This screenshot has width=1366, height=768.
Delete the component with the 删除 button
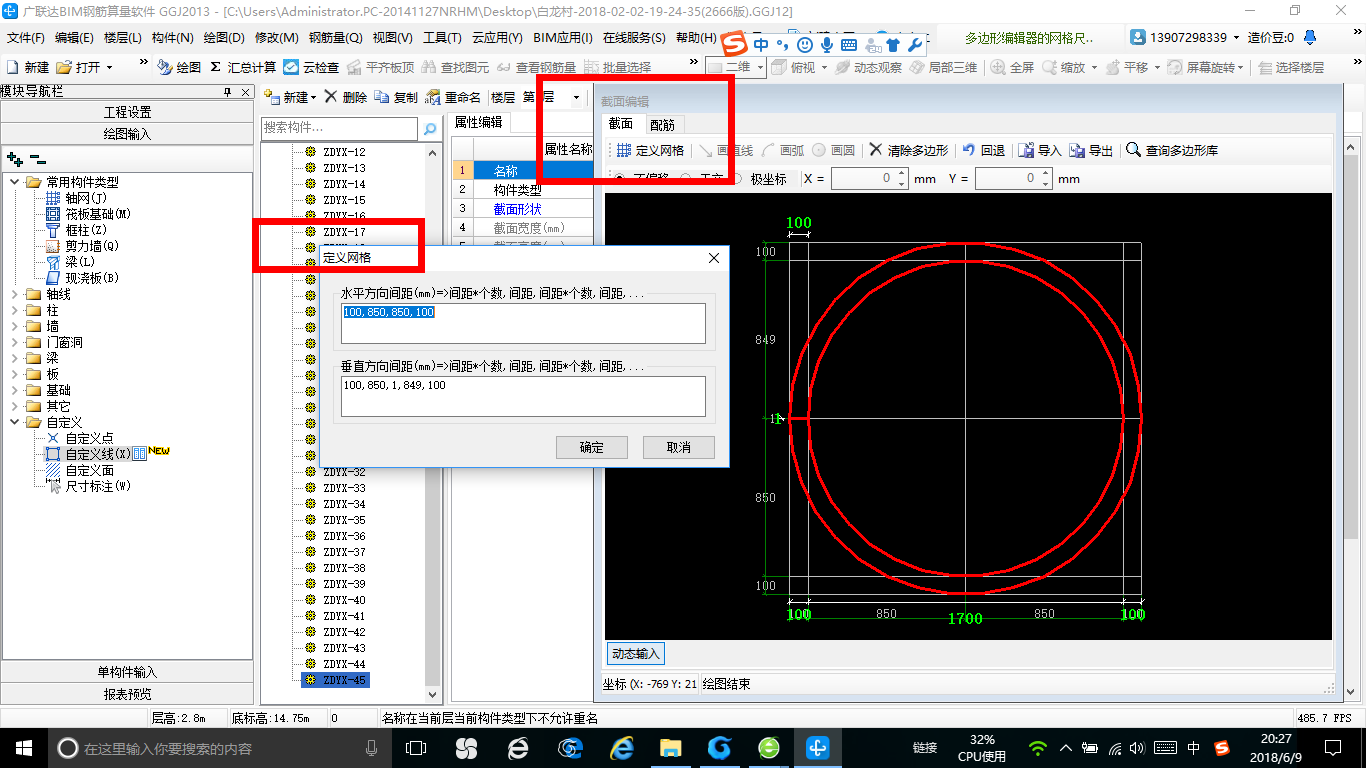[x=345, y=97]
